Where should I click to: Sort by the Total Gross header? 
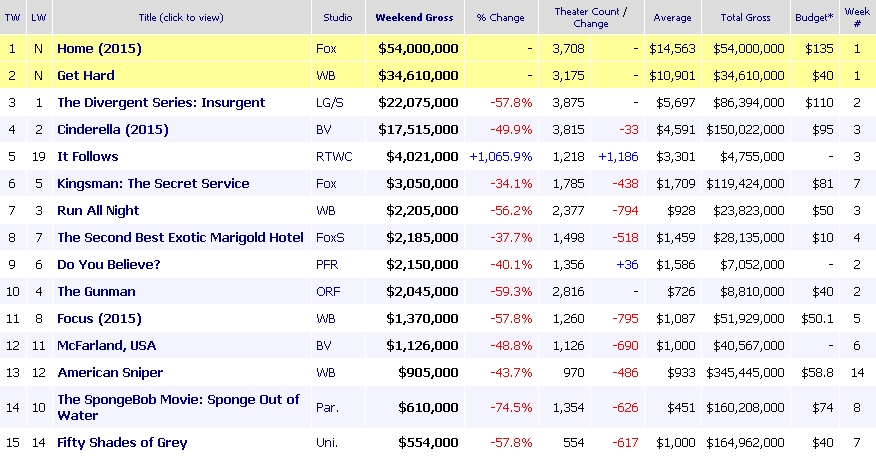pyautogui.click(x=745, y=17)
